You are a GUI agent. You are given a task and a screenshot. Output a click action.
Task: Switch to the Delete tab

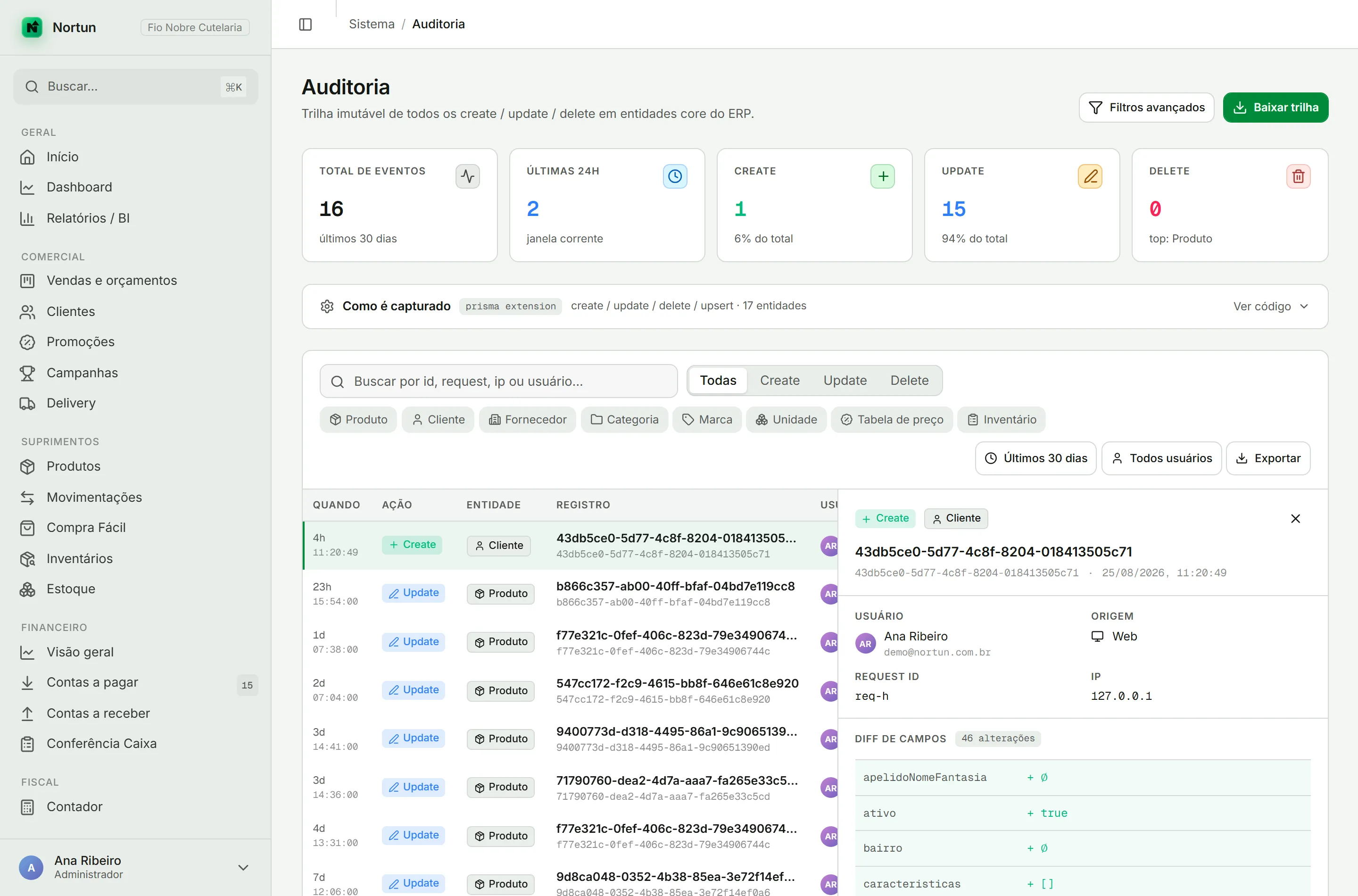[910, 381]
